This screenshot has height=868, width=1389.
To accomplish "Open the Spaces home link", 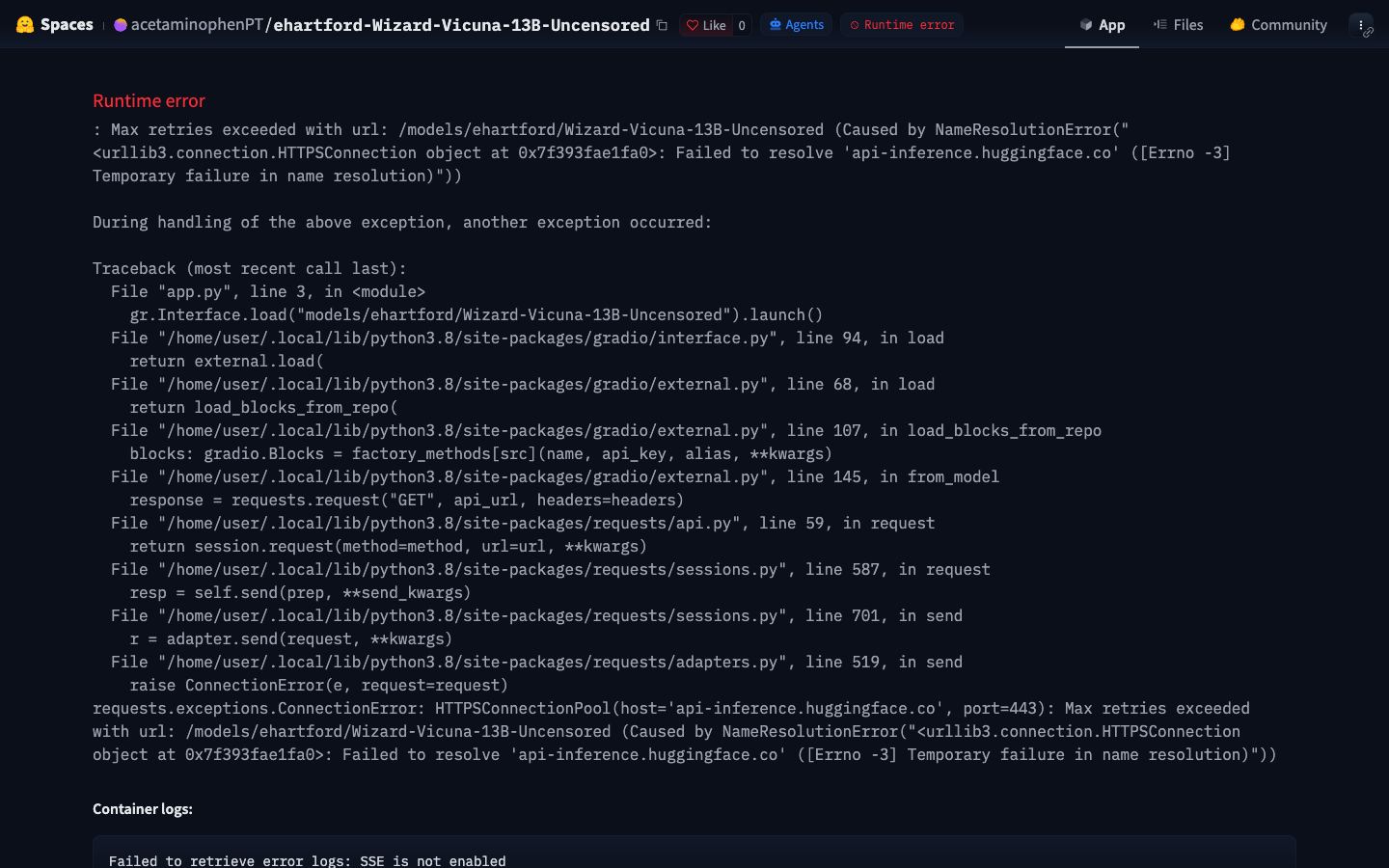I will click(67, 25).
